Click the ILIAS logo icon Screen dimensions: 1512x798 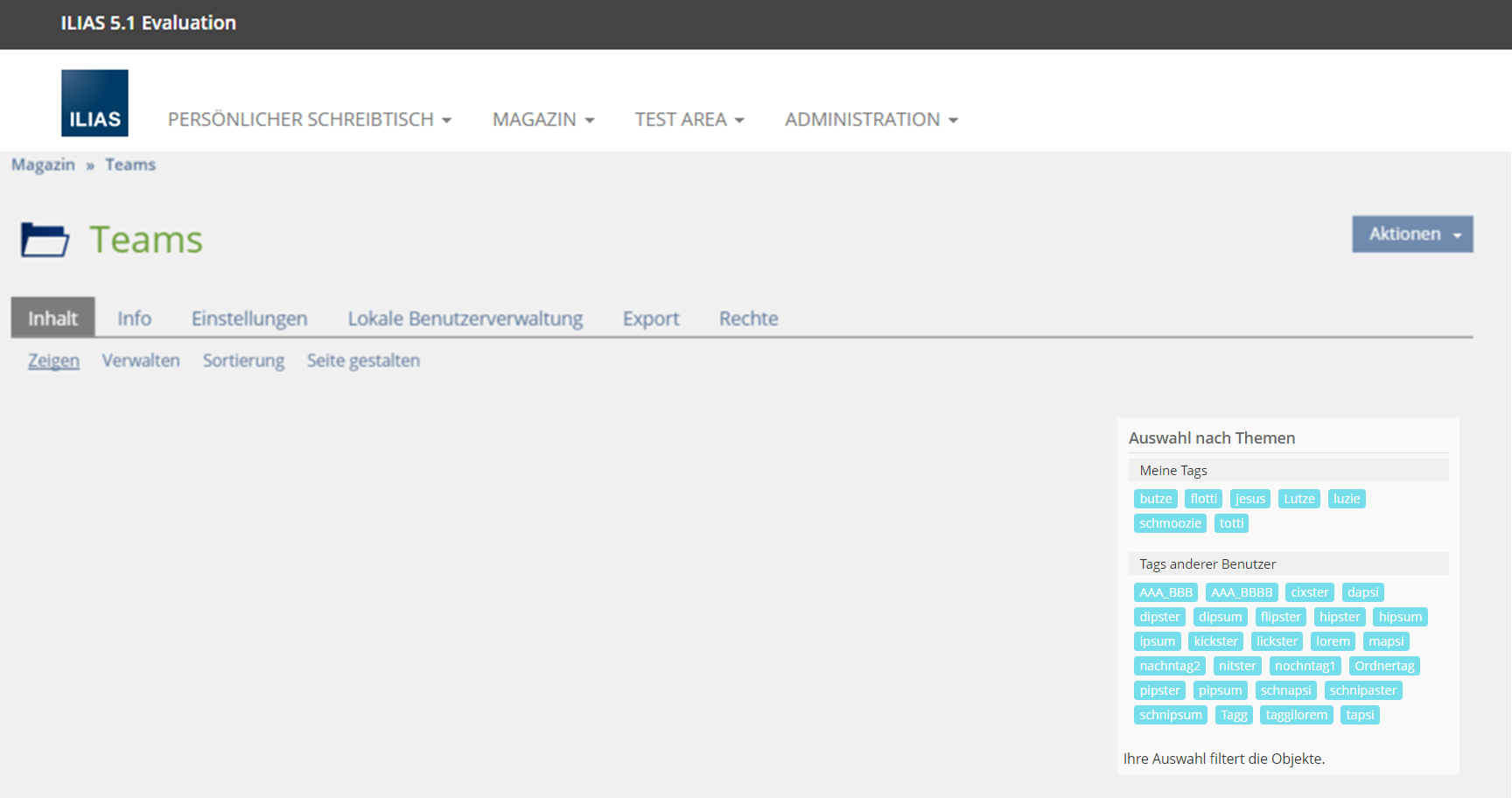tap(94, 103)
